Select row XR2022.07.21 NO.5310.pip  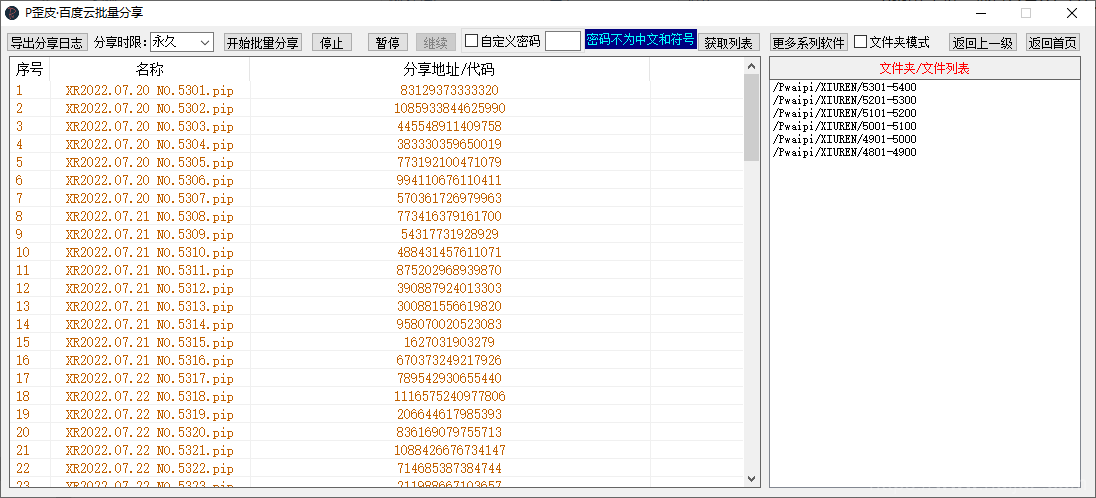click(377, 252)
